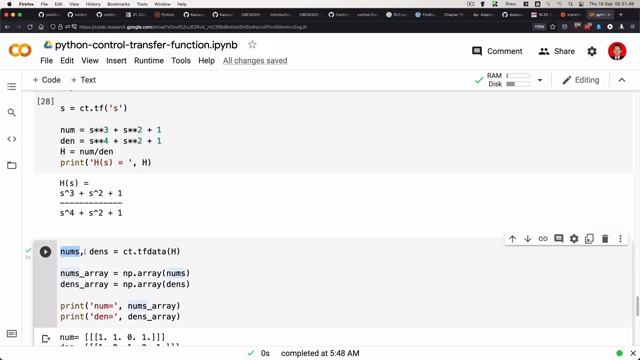Image resolution: width=640 pixels, height=360 pixels.
Task: Go back in Firefox
Action: pyautogui.click(x=7, y=27)
